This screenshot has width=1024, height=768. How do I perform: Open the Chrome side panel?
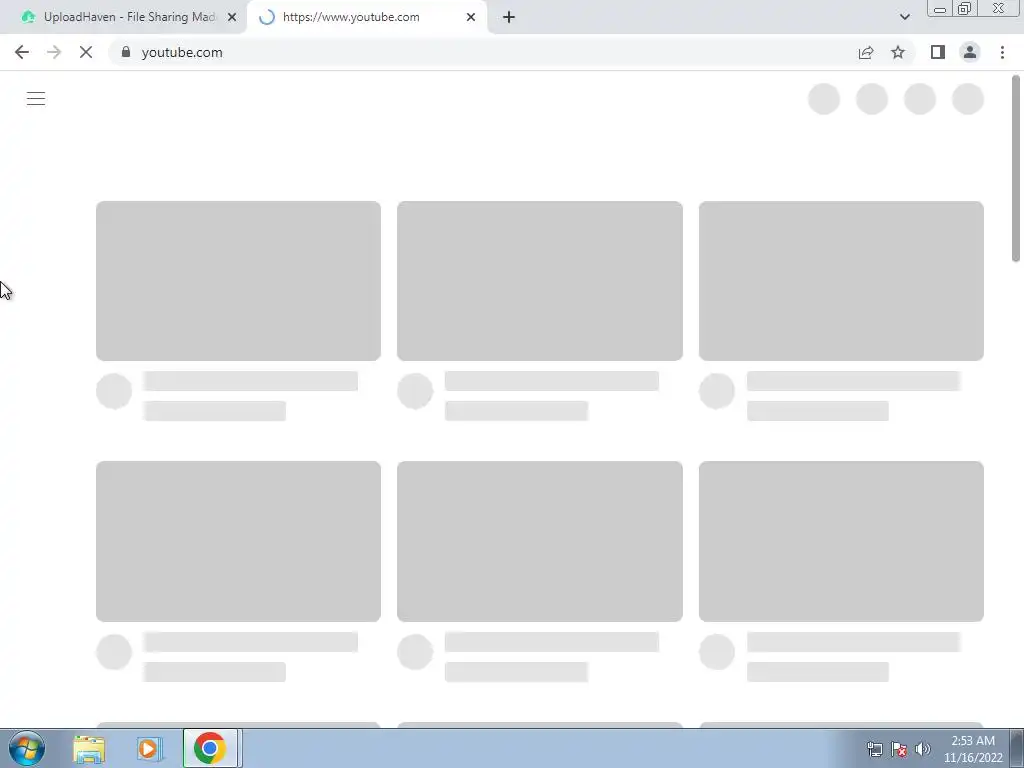pyautogui.click(x=938, y=52)
